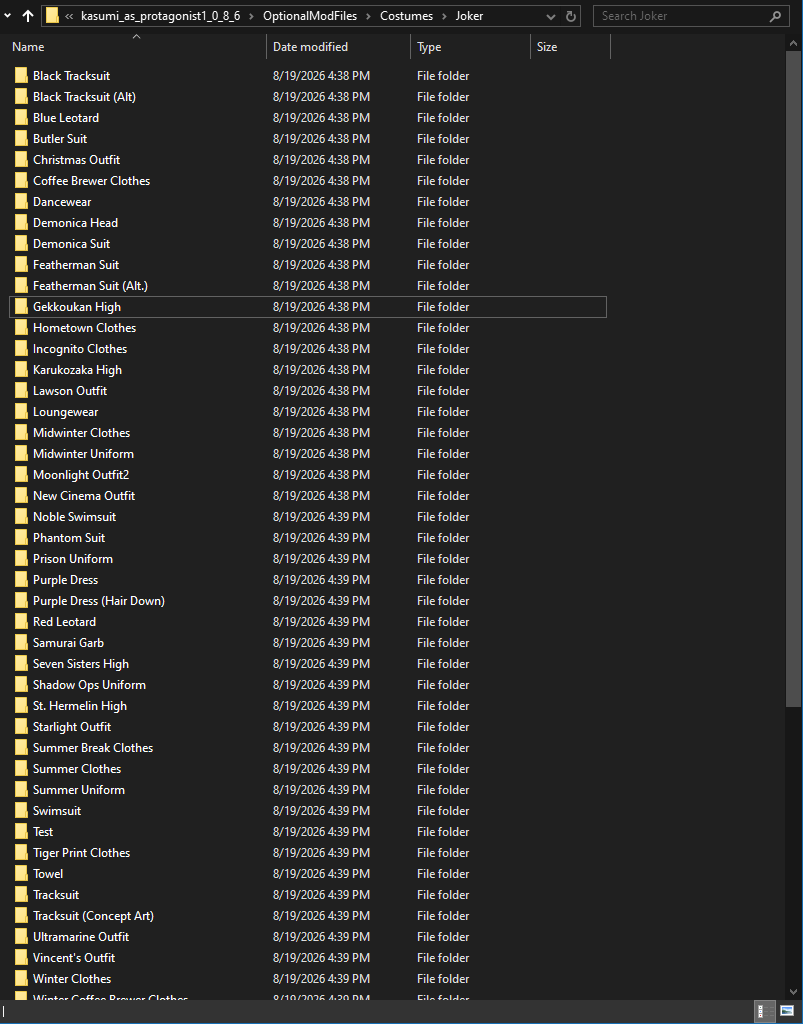803x1024 pixels.
Task: Select the Red Leotard folder name
Action: (65, 622)
